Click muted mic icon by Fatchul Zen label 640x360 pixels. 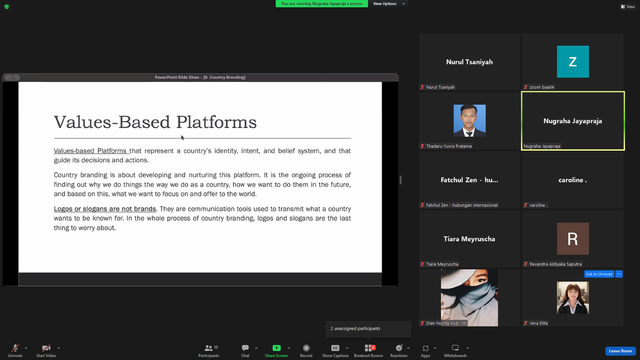(x=423, y=205)
